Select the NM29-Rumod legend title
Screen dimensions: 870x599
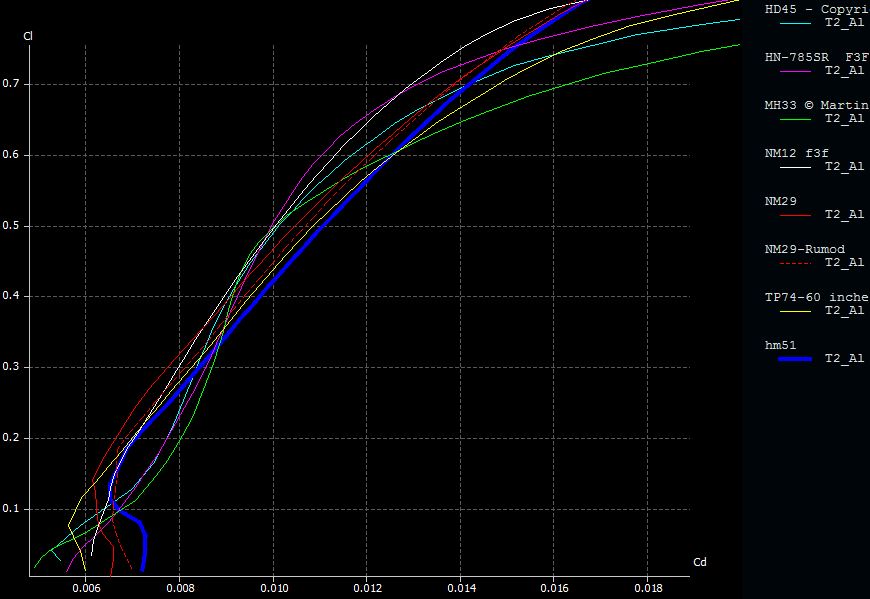(804, 249)
